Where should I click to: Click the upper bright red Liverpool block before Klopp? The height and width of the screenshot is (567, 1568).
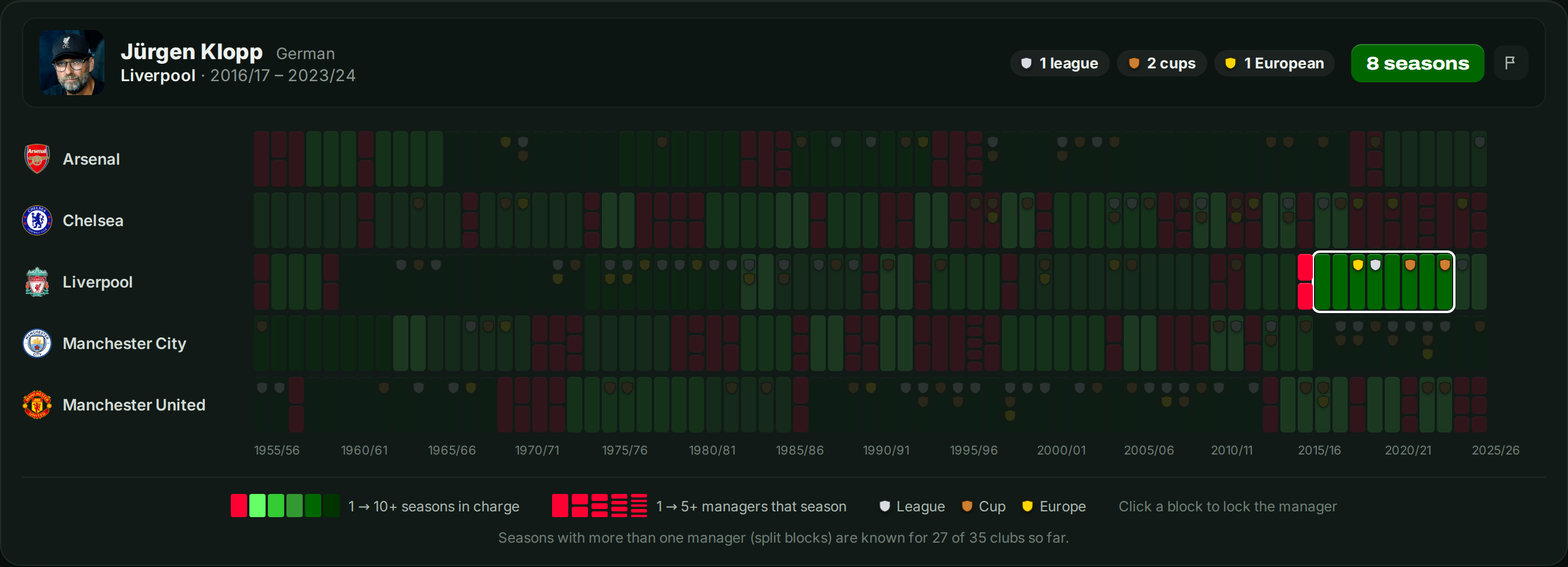coord(1305,267)
